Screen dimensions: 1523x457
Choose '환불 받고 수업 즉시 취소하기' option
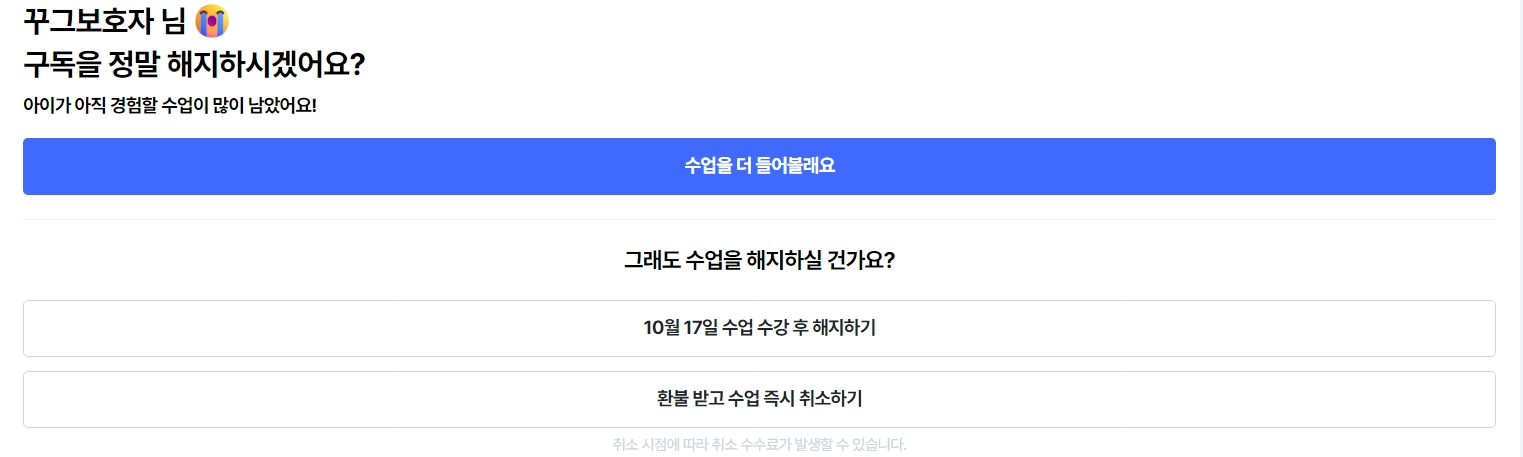759,399
